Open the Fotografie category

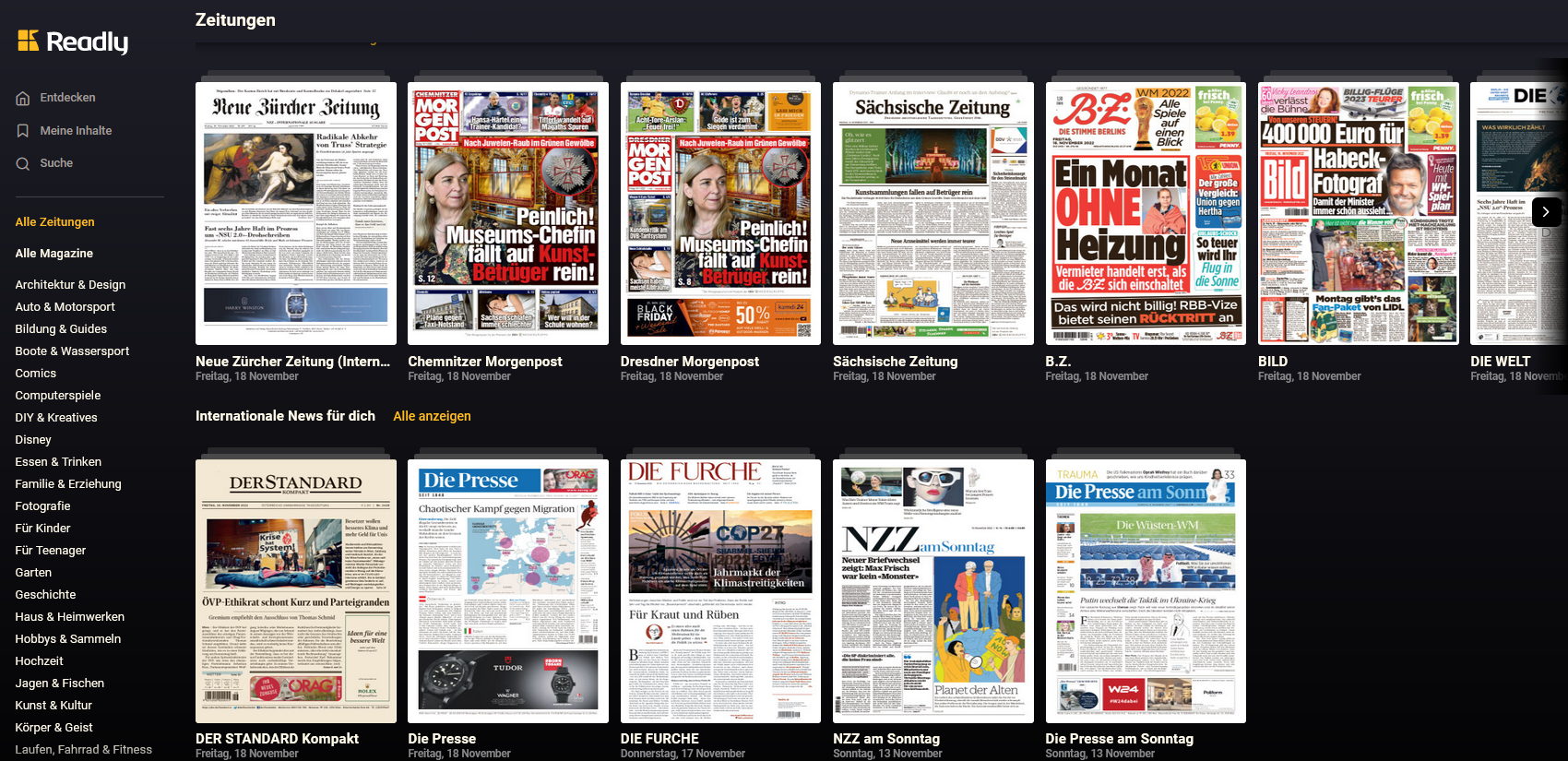pyautogui.click(x=42, y=506)
